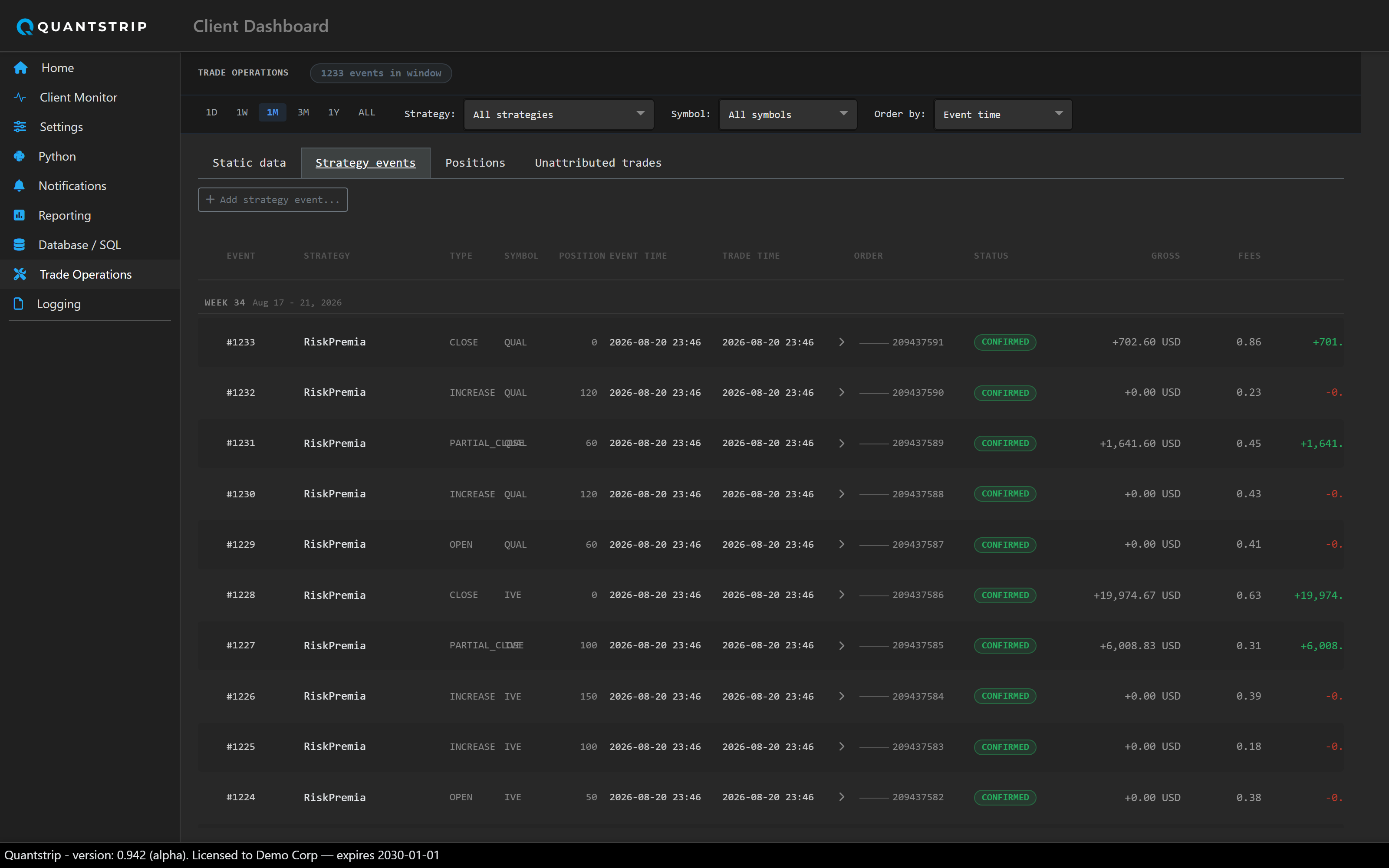Click gross value +1,641.60 USD
1389x868 pixels.
(1140, 444)
